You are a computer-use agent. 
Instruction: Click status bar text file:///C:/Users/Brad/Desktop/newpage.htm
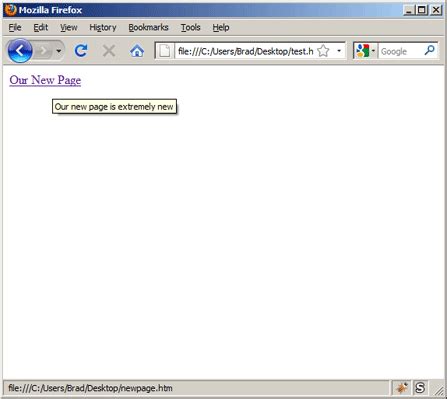[x=90, y=388]
